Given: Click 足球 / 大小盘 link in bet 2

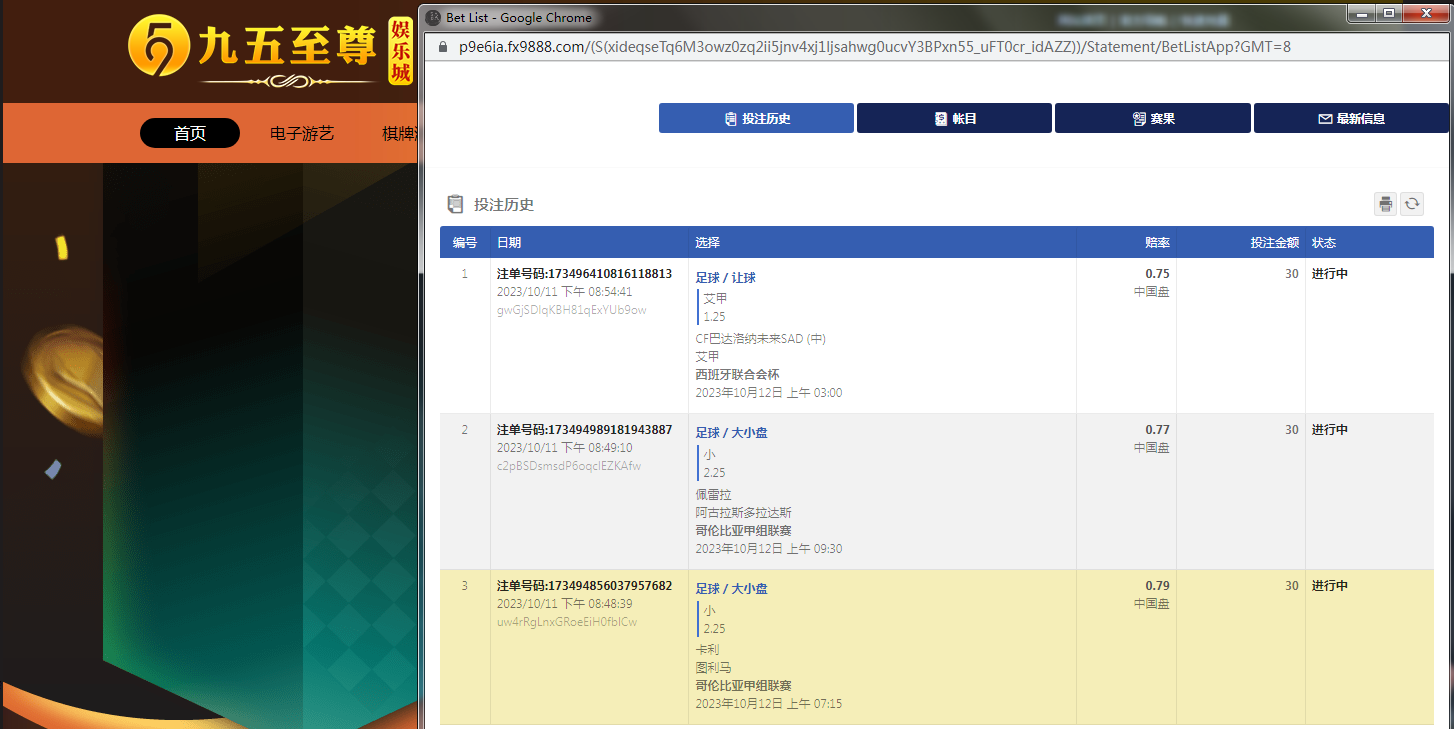Looking at the screenshot, I should click(731, 433).
